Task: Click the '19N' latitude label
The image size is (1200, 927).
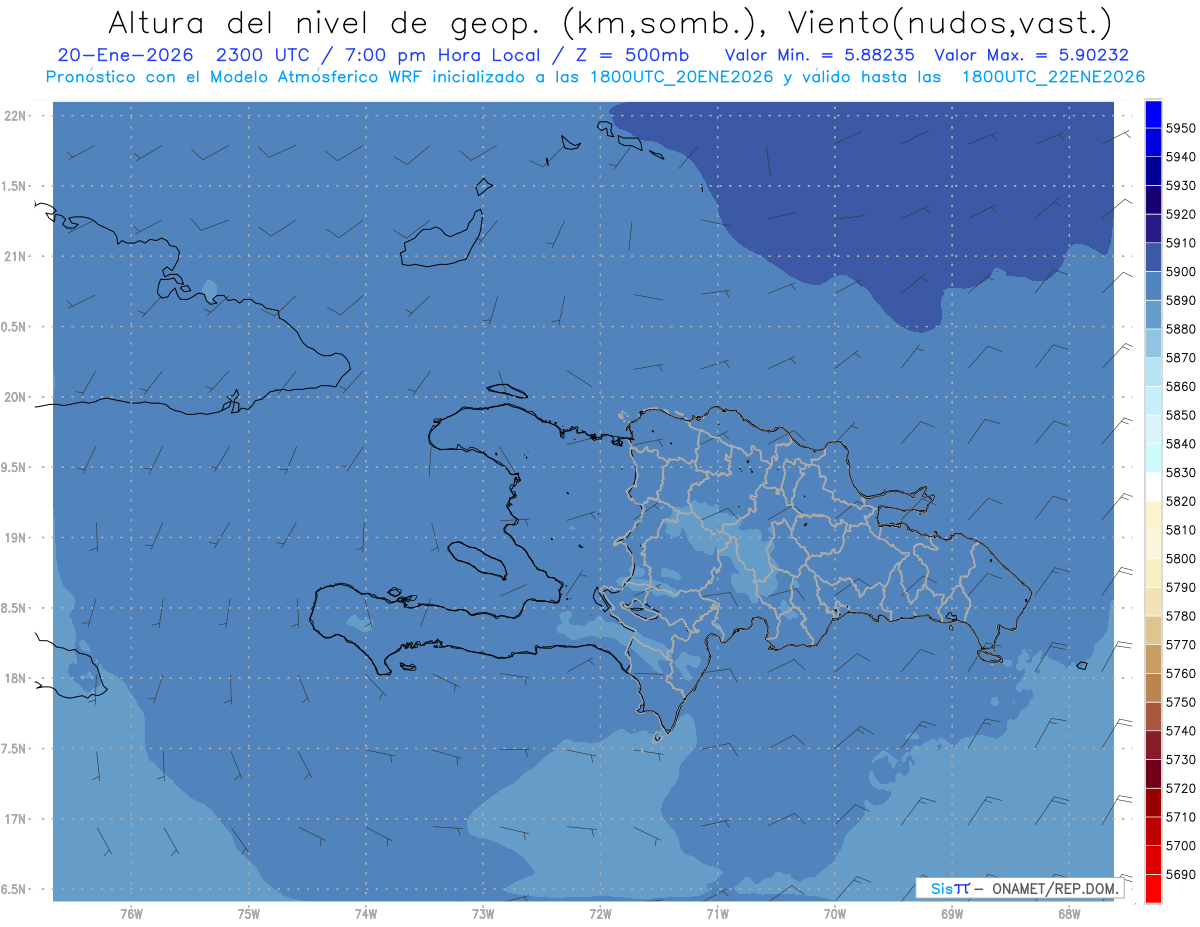Action: (16, 538)
